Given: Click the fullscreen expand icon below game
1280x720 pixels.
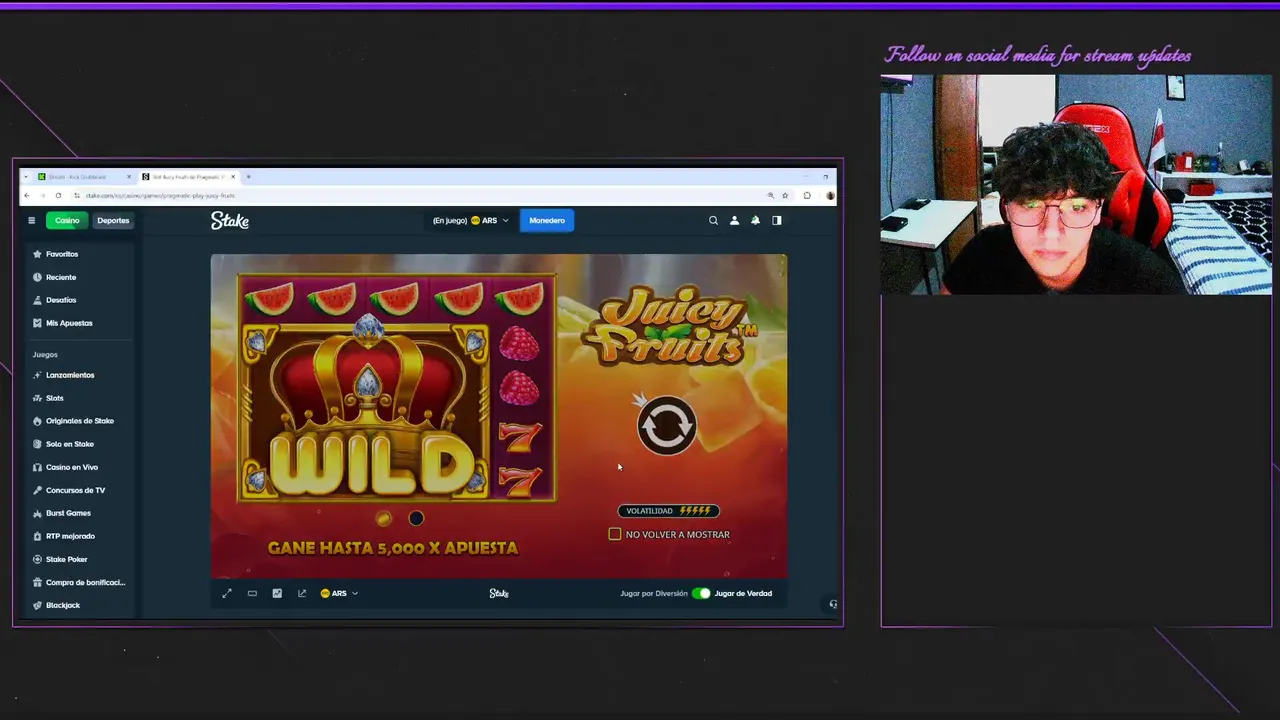Looking at the screenshot, I should tap(227, 594).
